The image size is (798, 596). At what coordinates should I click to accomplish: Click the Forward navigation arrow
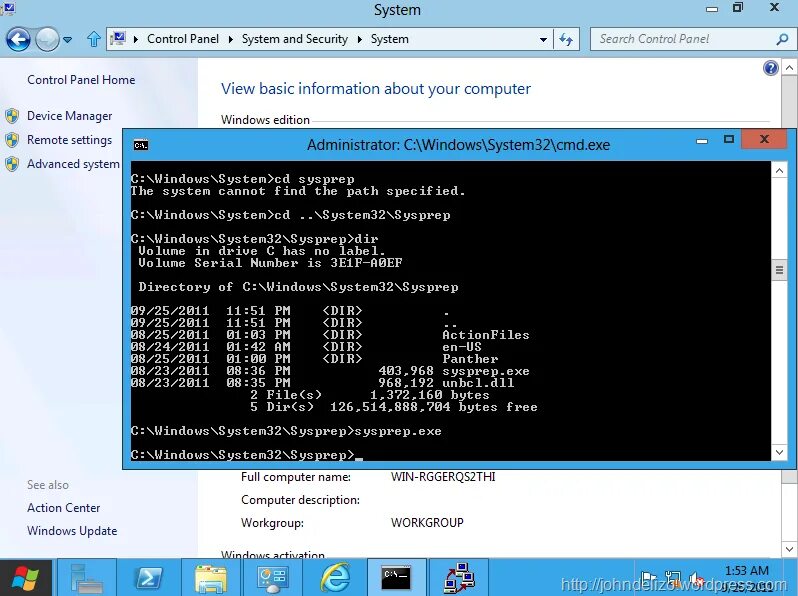pyautogui.click(x=47, y=39)
